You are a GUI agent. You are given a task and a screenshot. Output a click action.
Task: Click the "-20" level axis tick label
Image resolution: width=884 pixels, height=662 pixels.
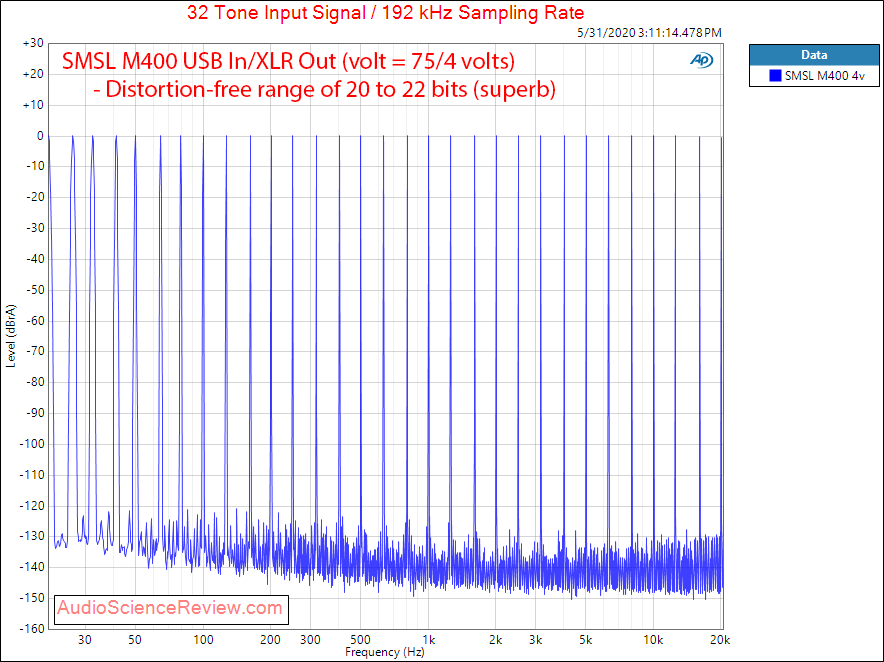pyautogui.click(x=35, y=197)
